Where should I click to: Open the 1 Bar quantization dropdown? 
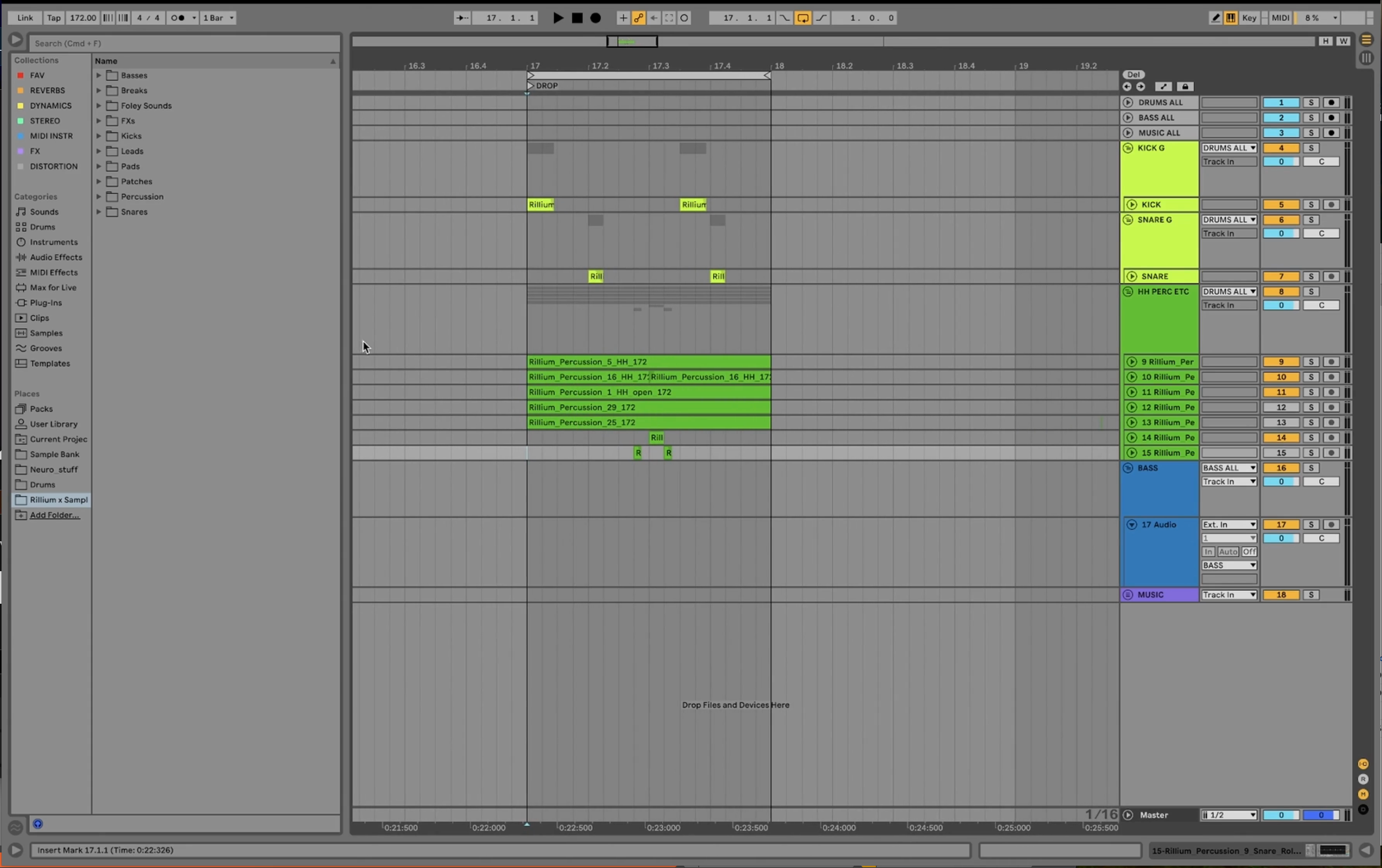[x=217, y=18]
